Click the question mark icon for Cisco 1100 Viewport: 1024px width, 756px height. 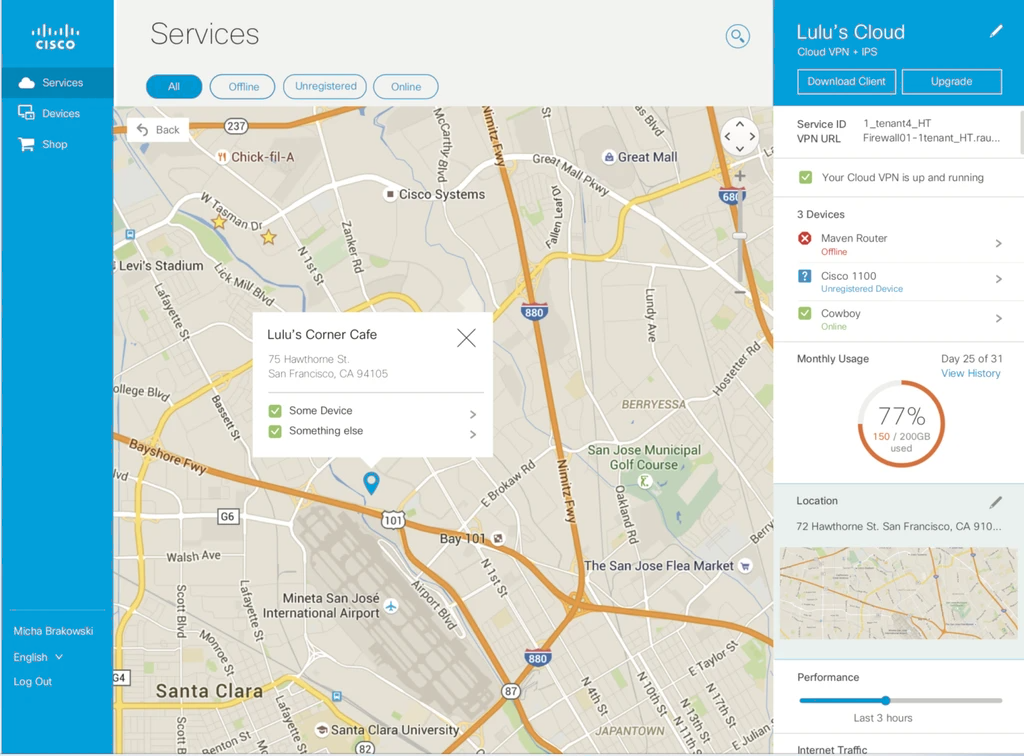[805, 276]
